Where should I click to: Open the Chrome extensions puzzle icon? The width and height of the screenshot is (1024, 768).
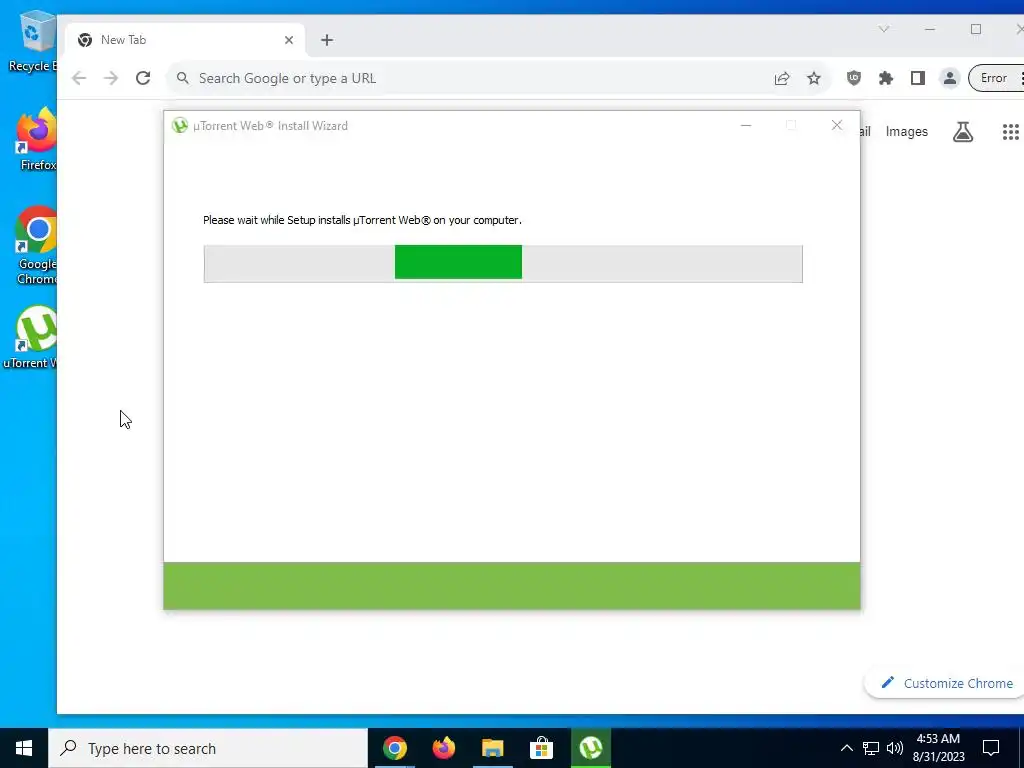pyautogui.click(x=886, y=78)
